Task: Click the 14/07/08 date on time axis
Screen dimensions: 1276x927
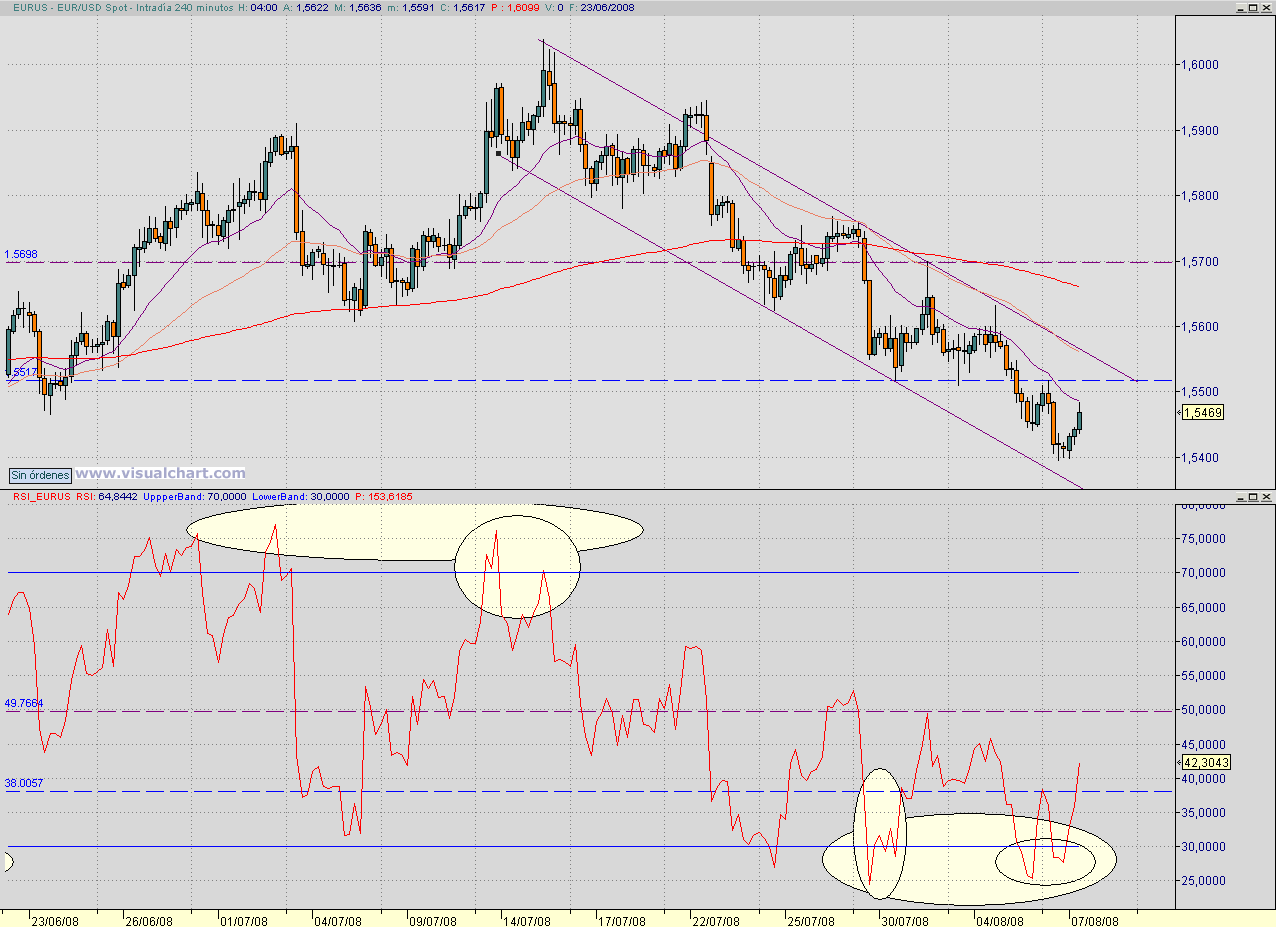Action: (527, 920)
